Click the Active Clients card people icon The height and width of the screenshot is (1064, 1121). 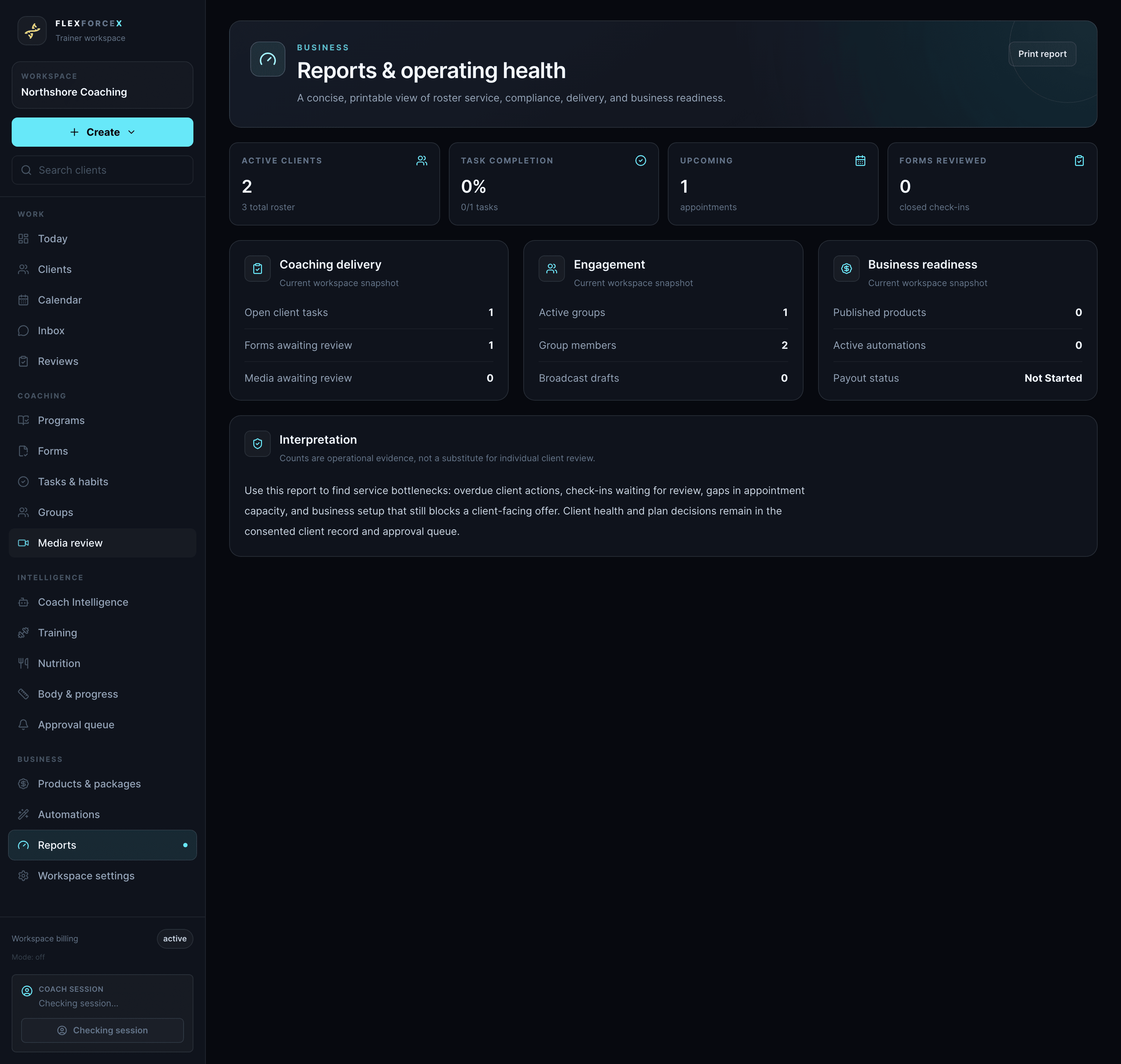click(x=421, y=161)
